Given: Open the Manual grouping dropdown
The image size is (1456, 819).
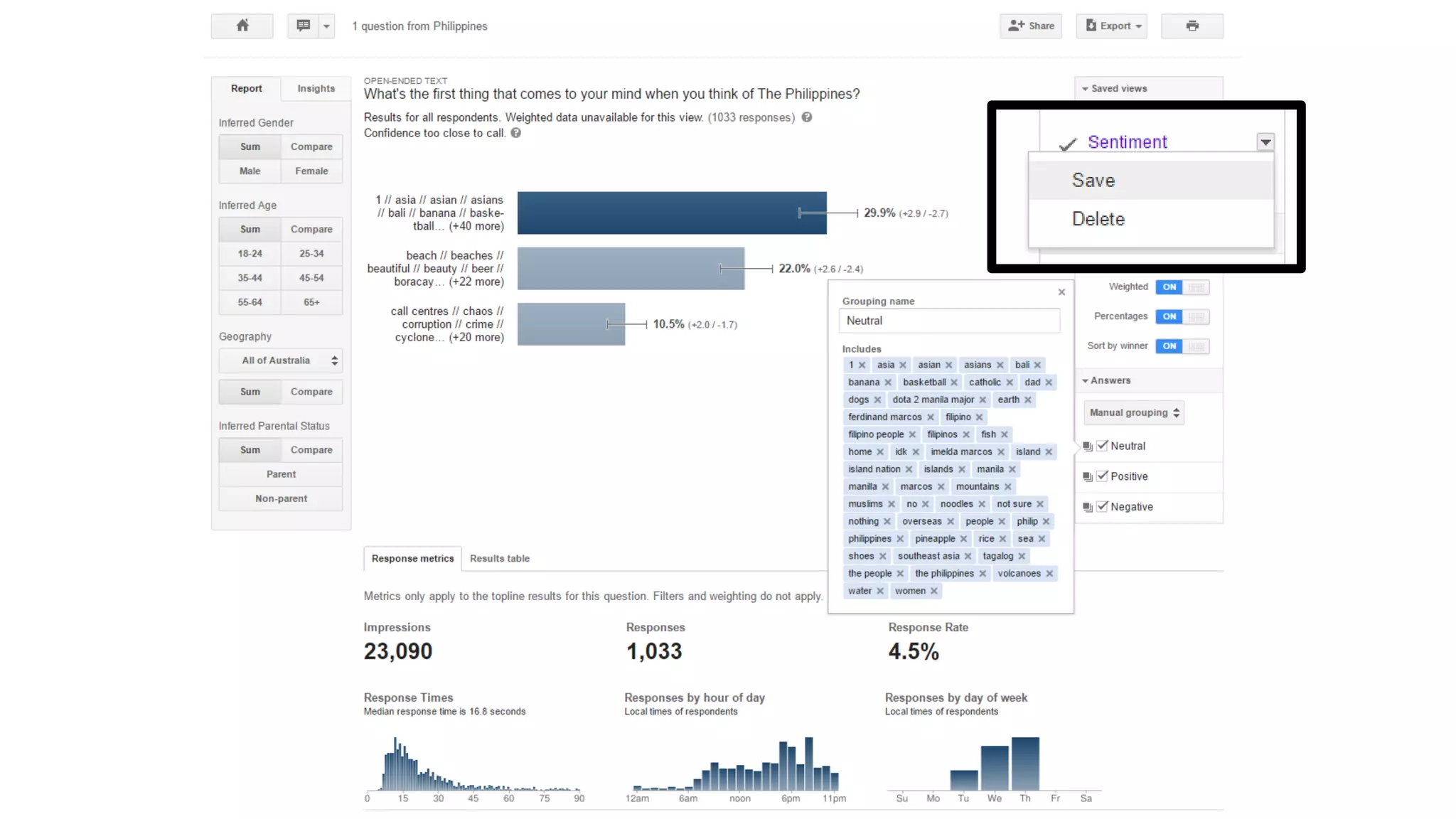Looking at the screenshot, I should coord(1134,413).
